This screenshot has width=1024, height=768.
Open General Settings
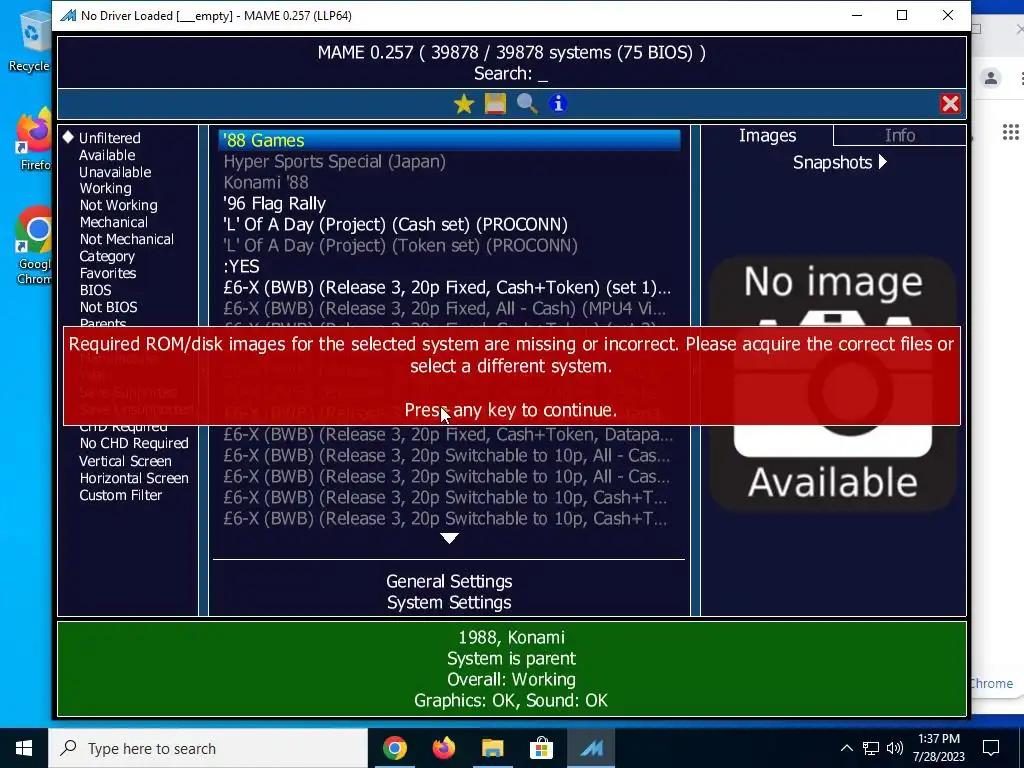pos(449,581)
